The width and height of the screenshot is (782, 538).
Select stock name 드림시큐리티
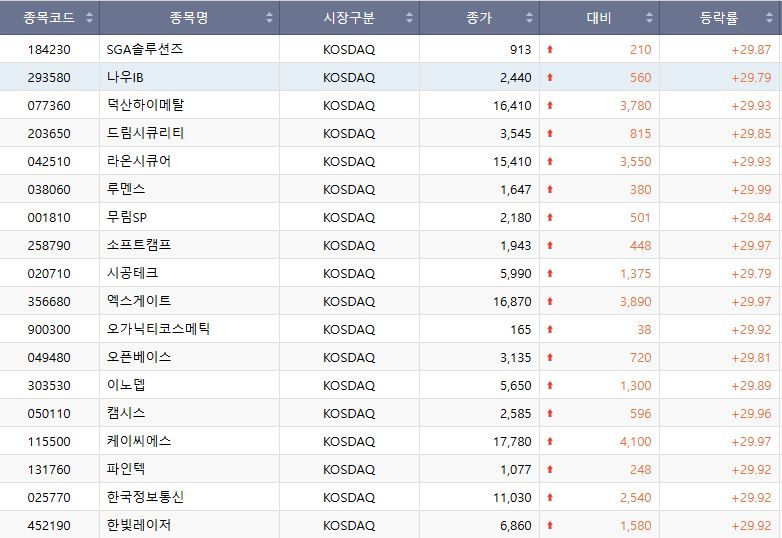click(145, 133)
